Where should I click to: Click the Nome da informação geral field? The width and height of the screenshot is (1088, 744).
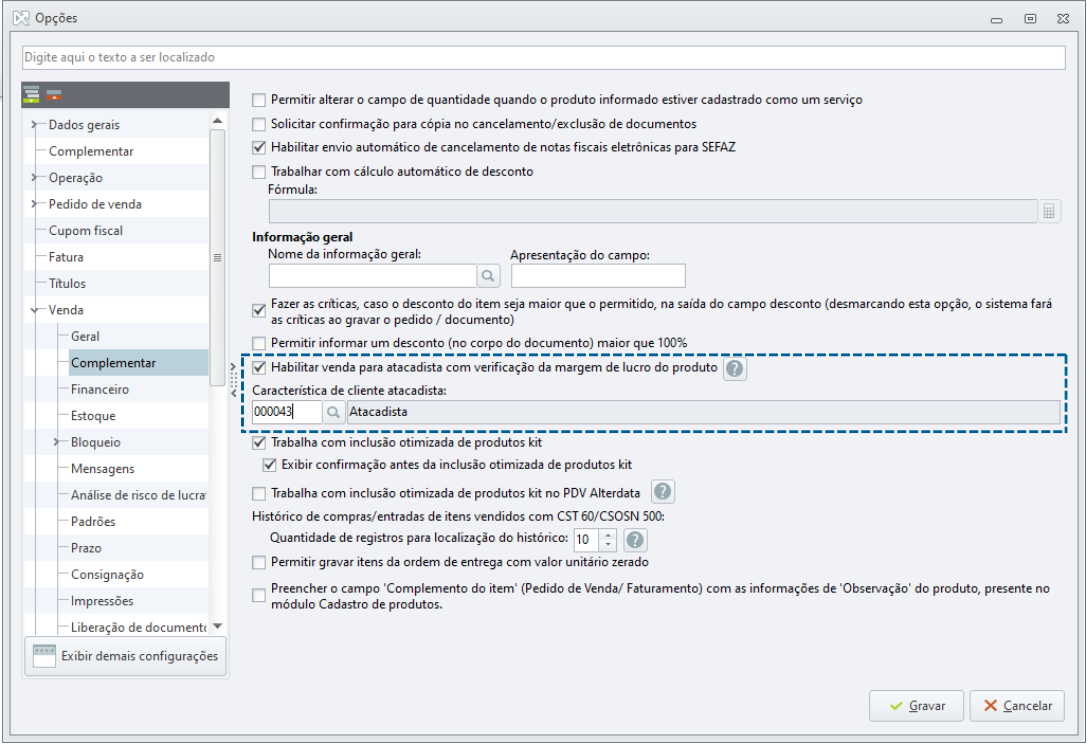point(373,276)
